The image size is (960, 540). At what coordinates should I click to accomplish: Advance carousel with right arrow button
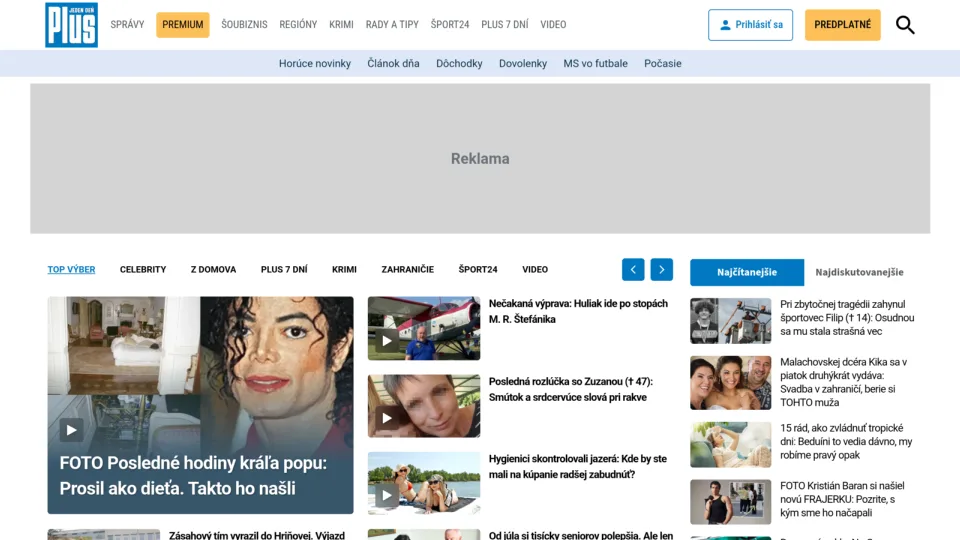(x=662, y=269)
